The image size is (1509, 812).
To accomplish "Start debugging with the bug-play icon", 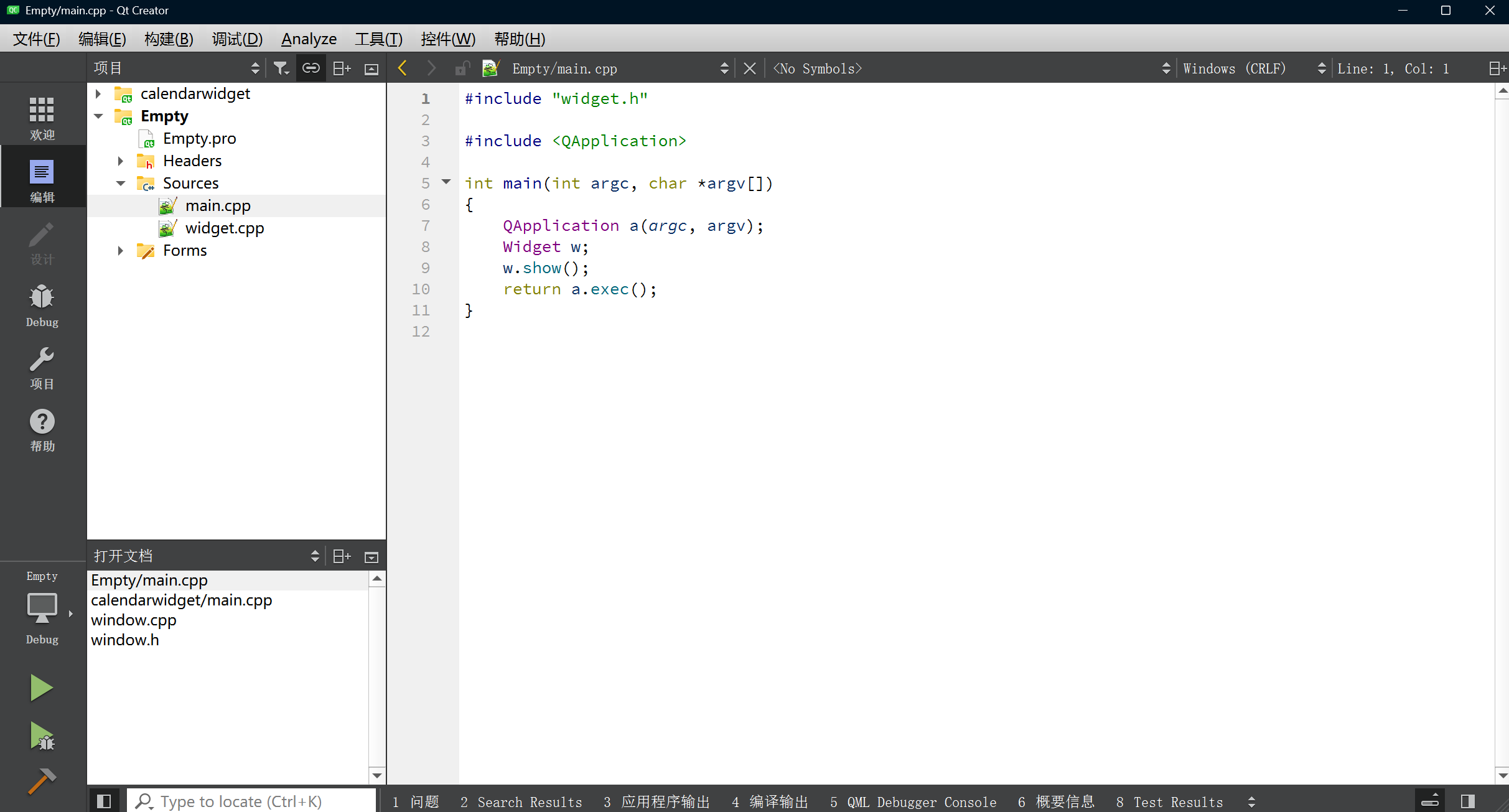I will [41, 736].
